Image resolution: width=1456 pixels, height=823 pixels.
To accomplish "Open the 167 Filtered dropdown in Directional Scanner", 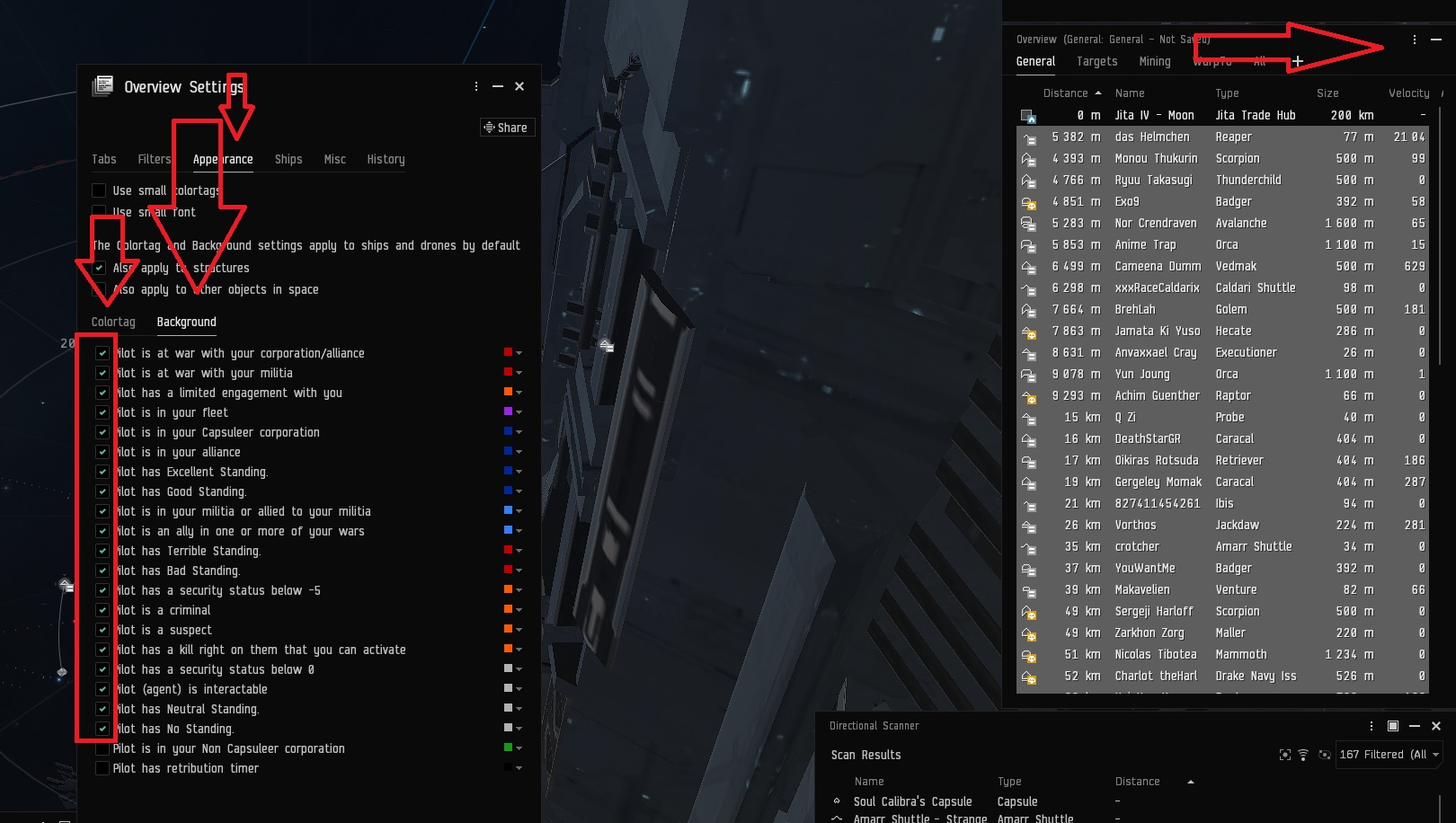I will [x=1389, y=755].
